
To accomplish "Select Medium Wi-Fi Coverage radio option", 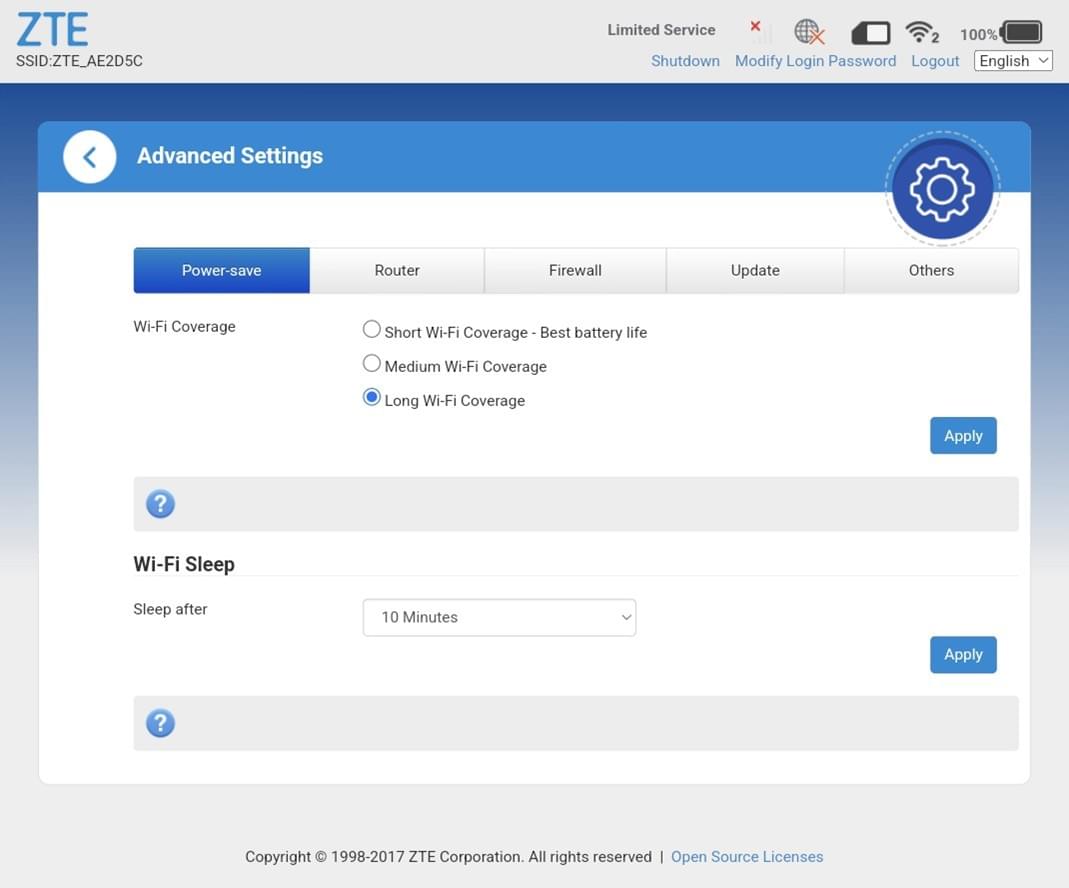I will pyautogui.click(x=372, y=364).
